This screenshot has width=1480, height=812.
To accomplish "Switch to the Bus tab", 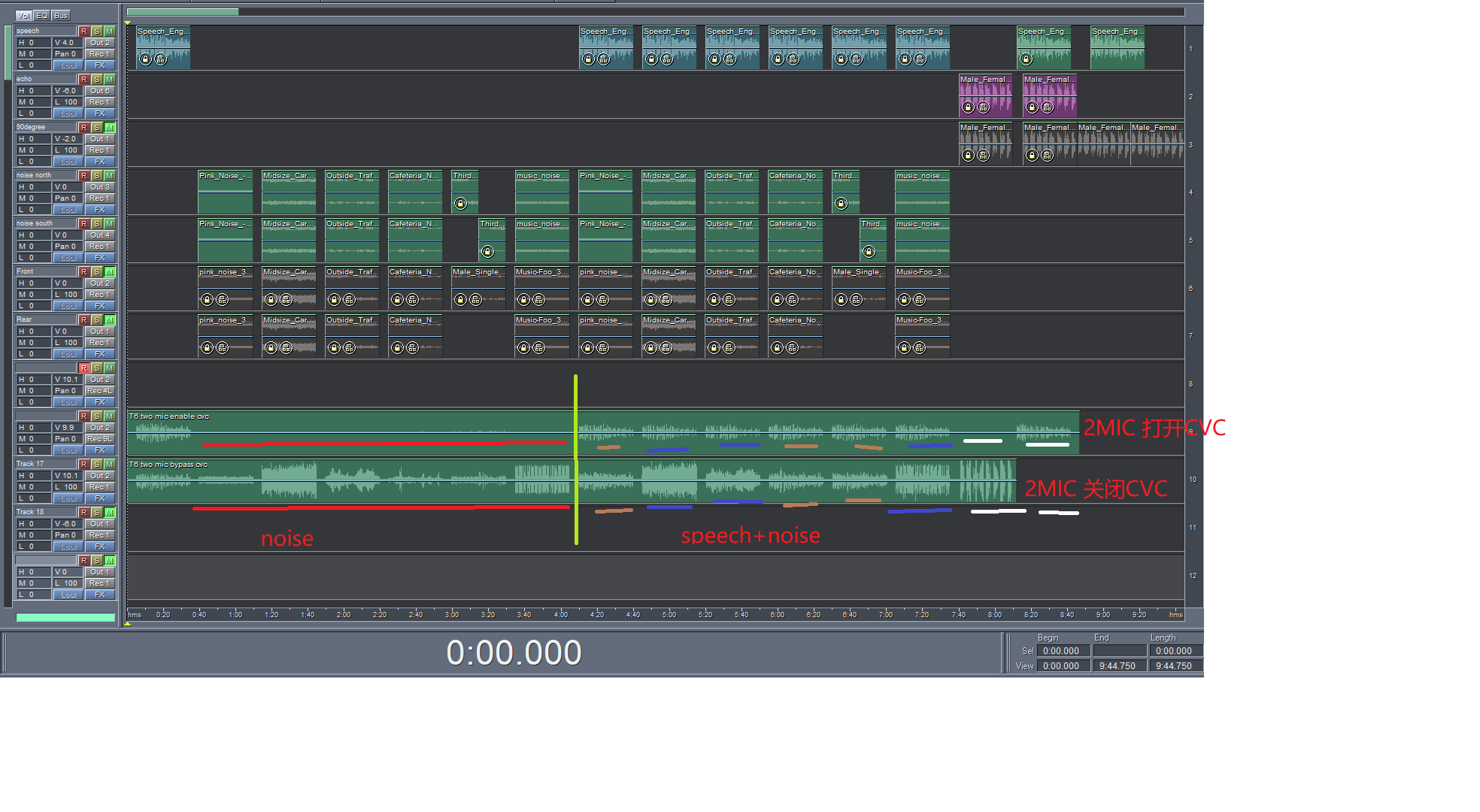I will pyautogui.click(x=61, y=15).
